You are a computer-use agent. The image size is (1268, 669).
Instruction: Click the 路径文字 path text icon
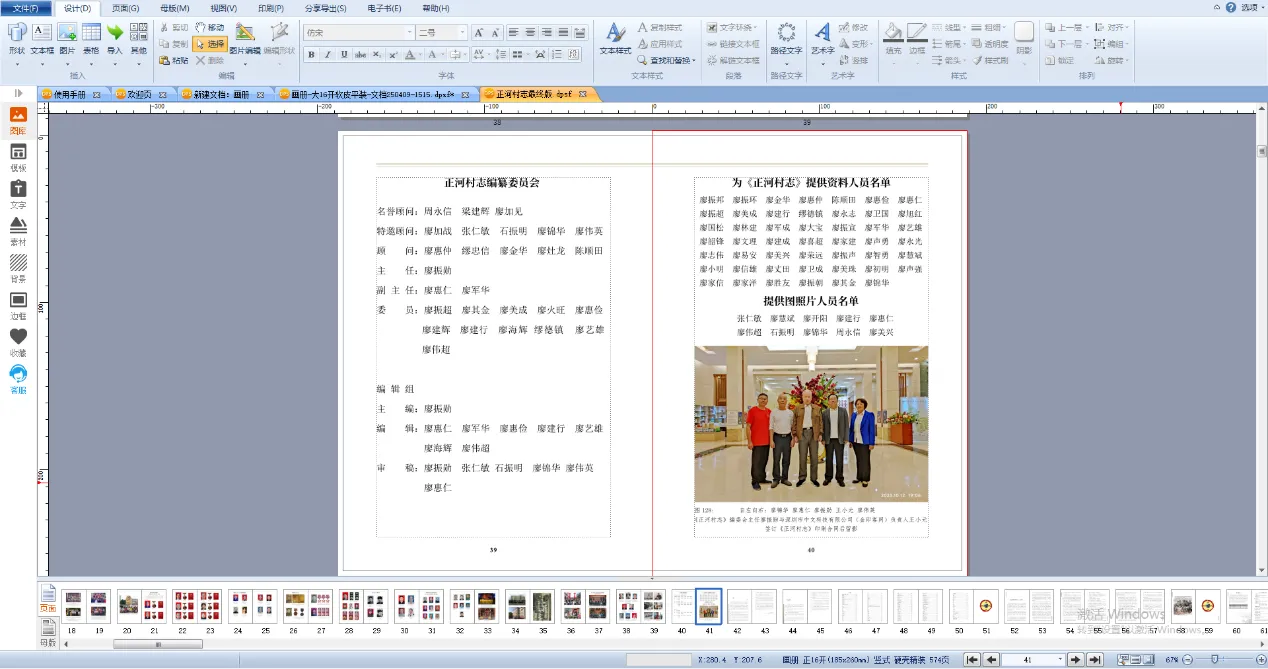tap(786, 36)
